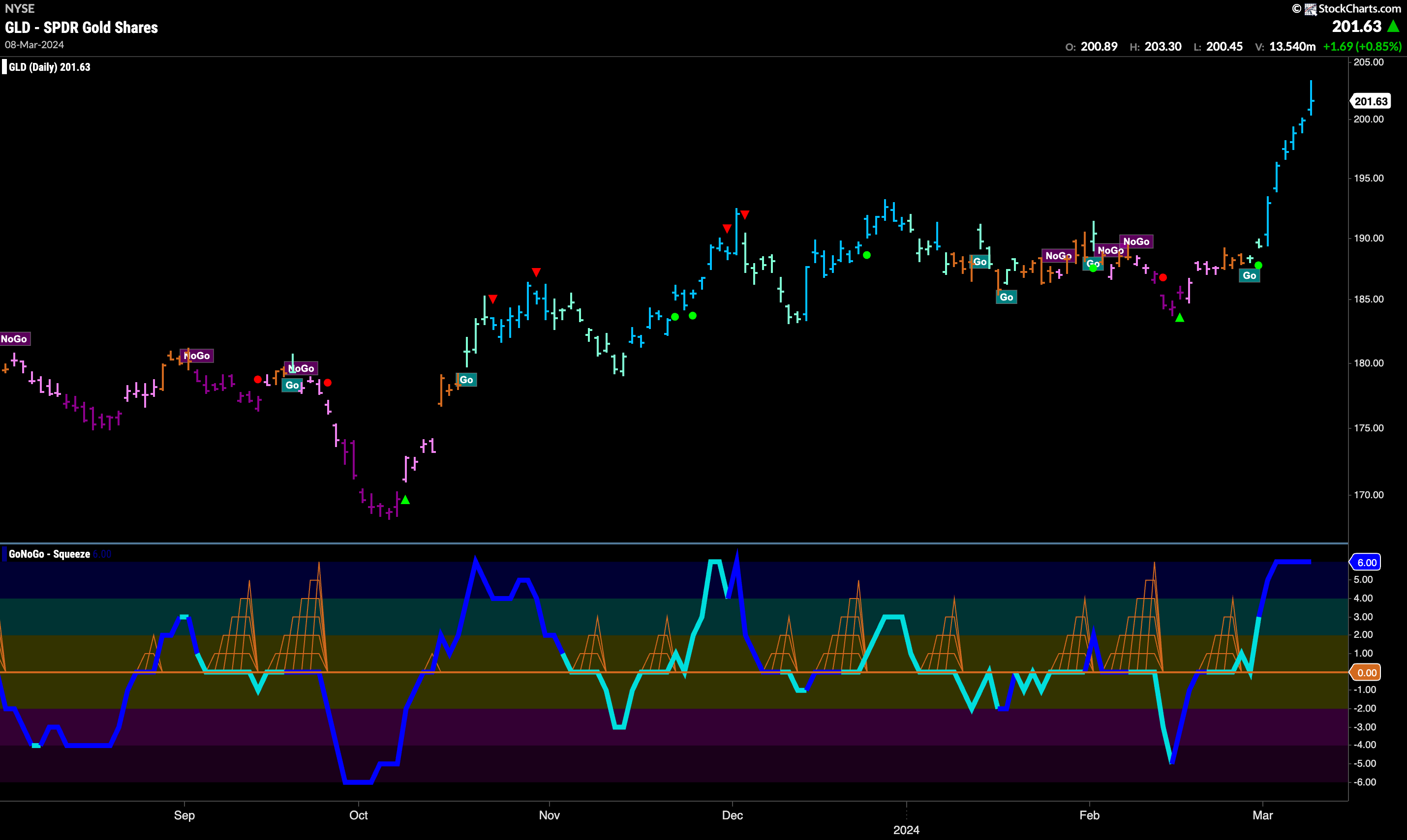The height and width of the screenshot is (840, 1407).
Task: Click the green up triangle at October low
Action: click(x=405, y=500)
